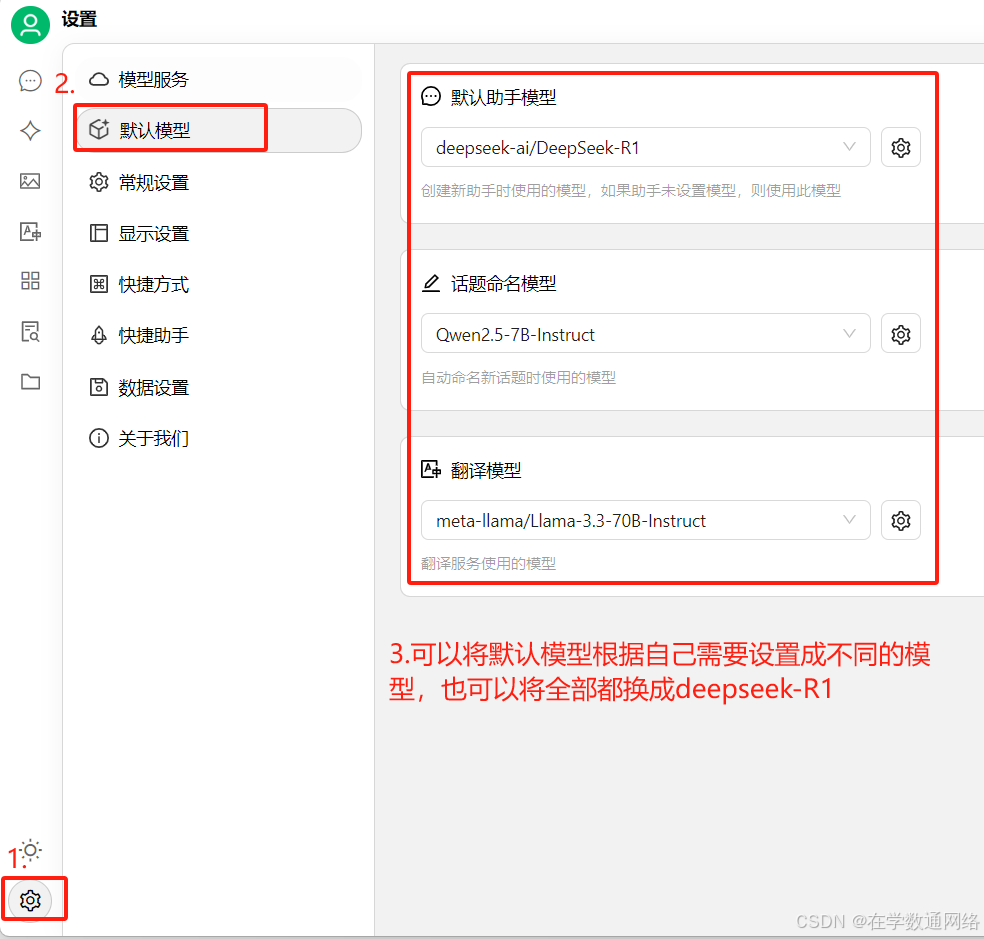Open the 显示设置 menu item
This screenshot has width=984, height=939.
217,233
